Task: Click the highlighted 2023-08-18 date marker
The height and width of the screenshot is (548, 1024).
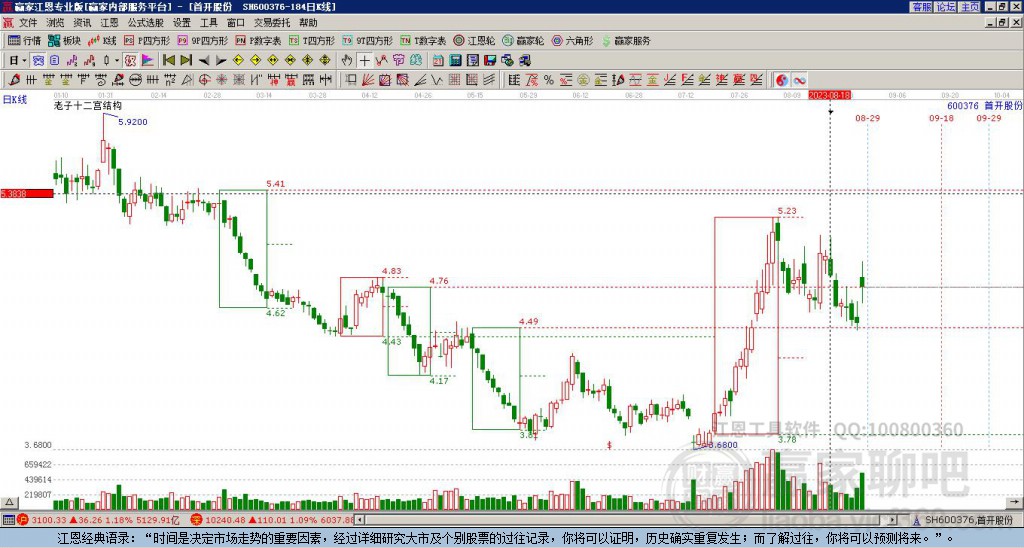Action: point(829,95)
